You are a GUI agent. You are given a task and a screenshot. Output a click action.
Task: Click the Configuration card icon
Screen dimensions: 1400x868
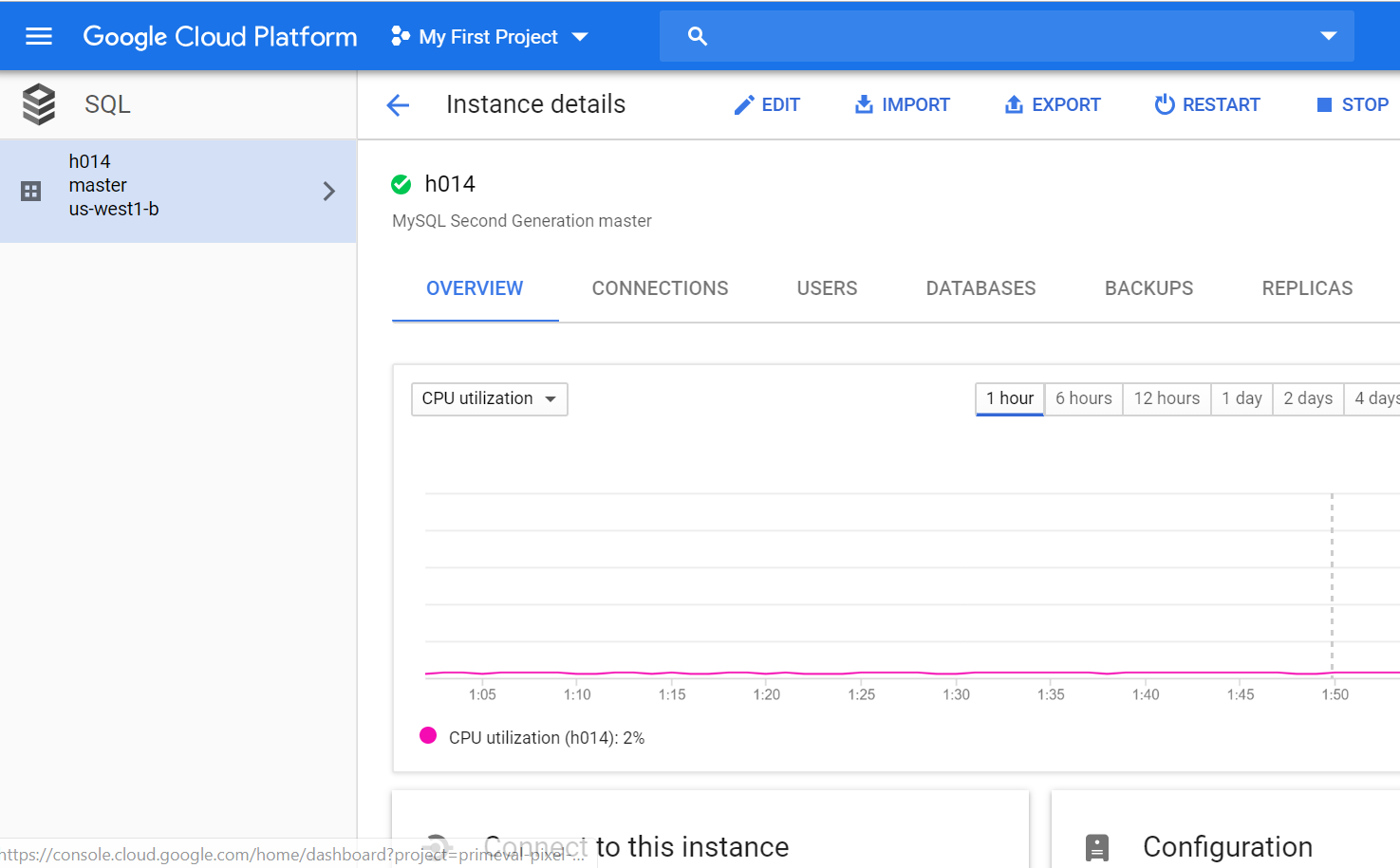point(1097,846)
